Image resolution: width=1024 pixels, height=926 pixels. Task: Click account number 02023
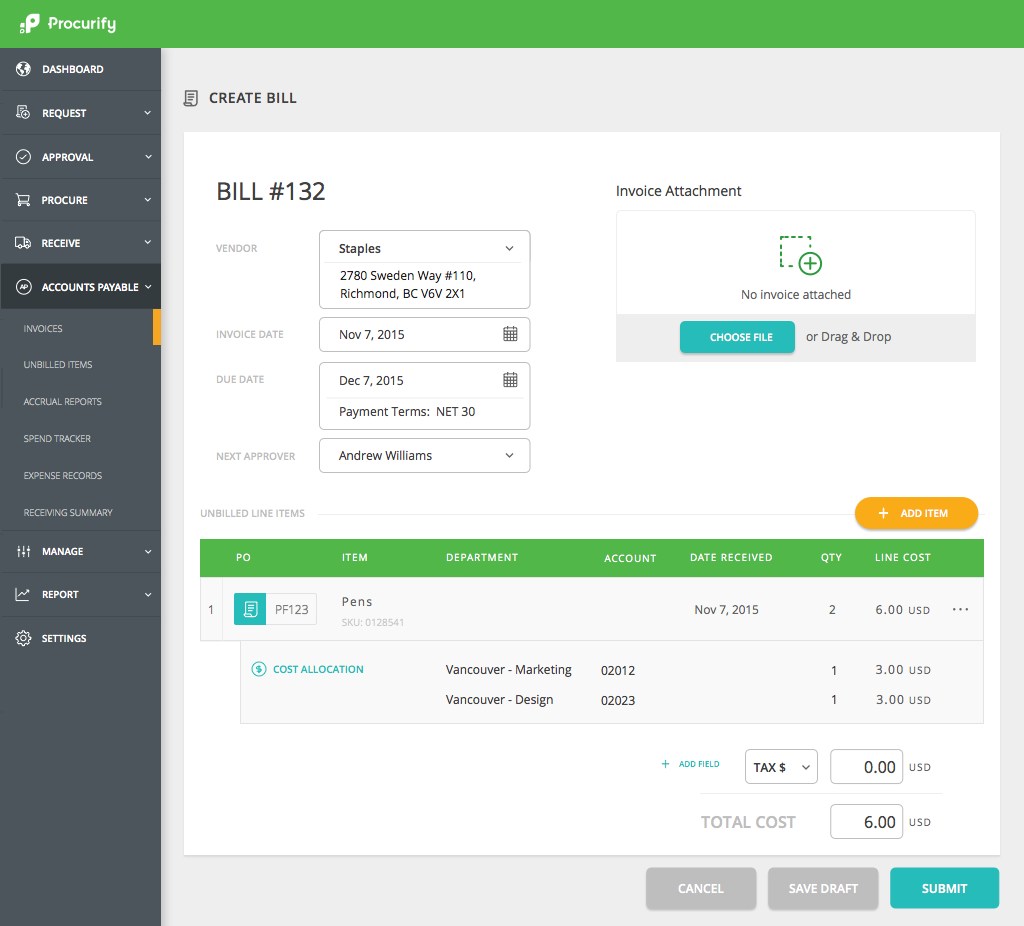(618, 701)
